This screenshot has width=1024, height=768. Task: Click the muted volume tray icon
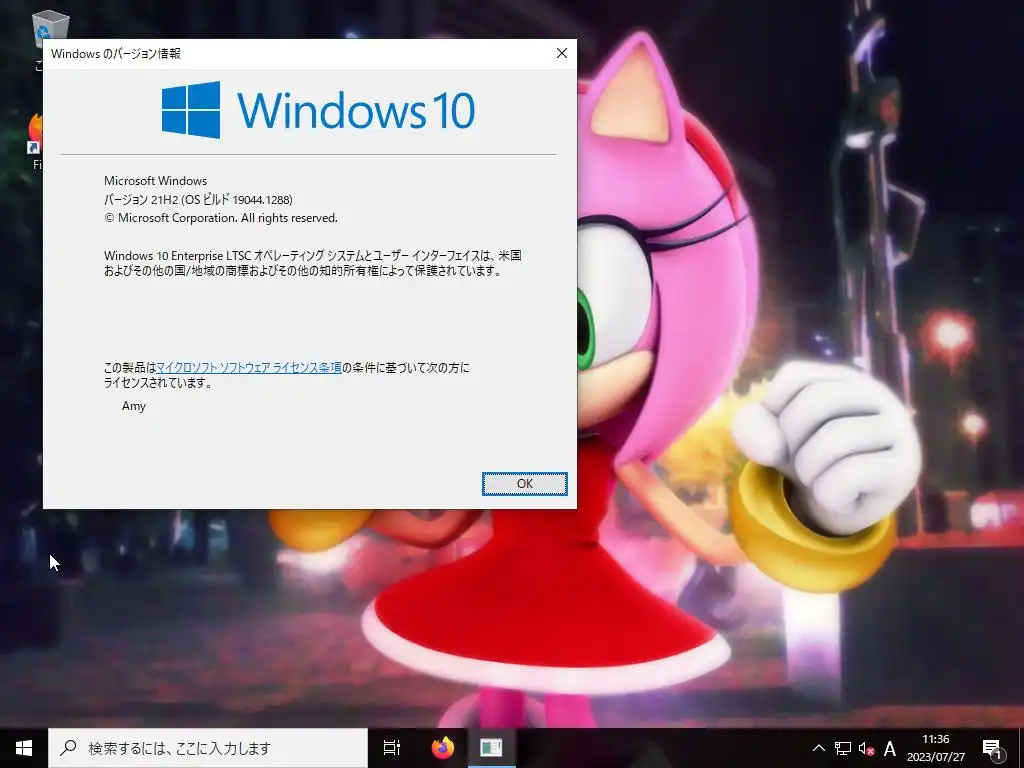point(866,748)
